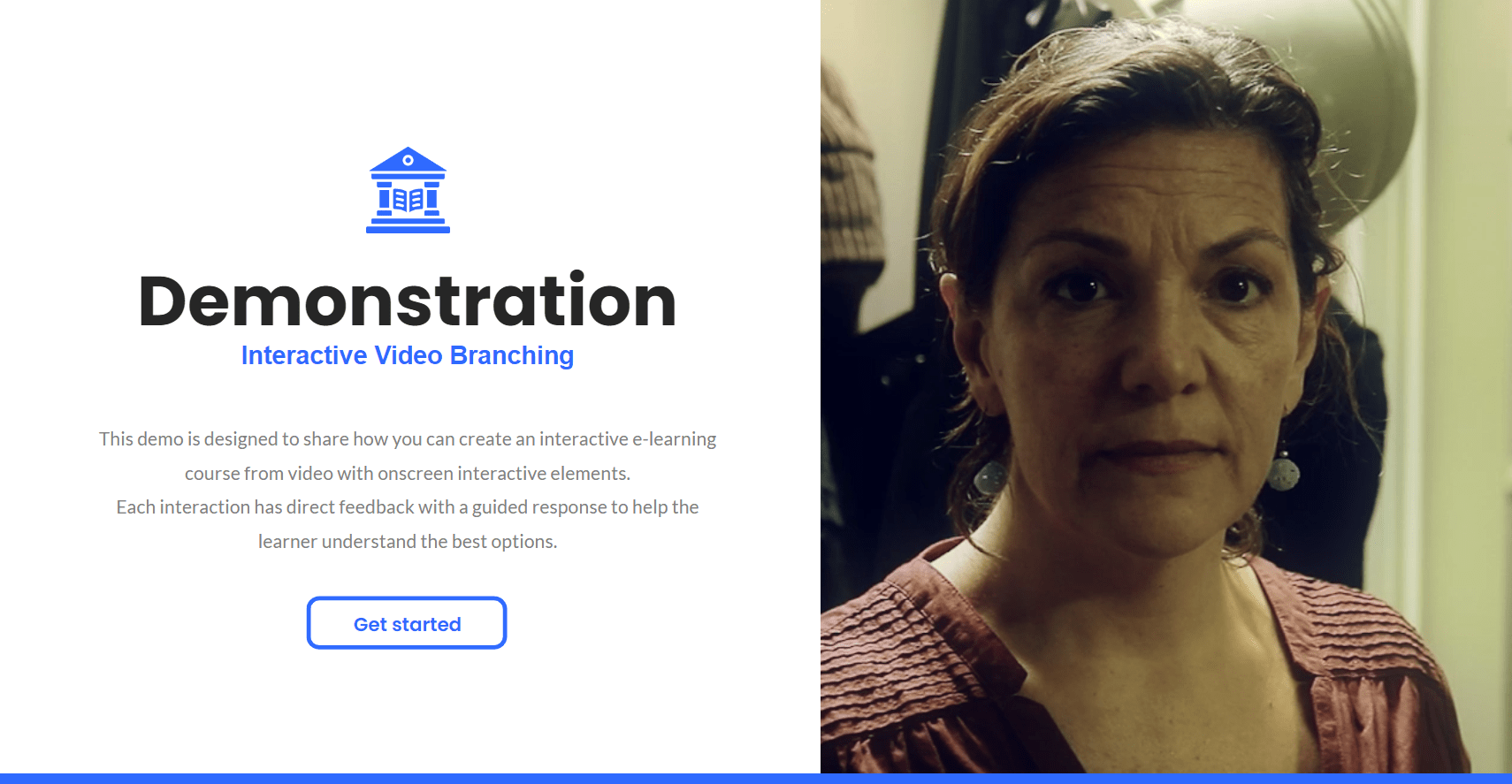This screenshot has width=1512, height=784.
Task: Click the open book inside building icon
Action: [408, 200]
